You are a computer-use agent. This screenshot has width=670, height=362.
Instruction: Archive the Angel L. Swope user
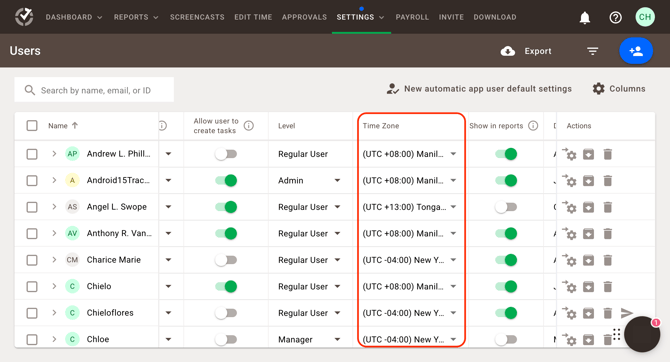click(588, 207)
